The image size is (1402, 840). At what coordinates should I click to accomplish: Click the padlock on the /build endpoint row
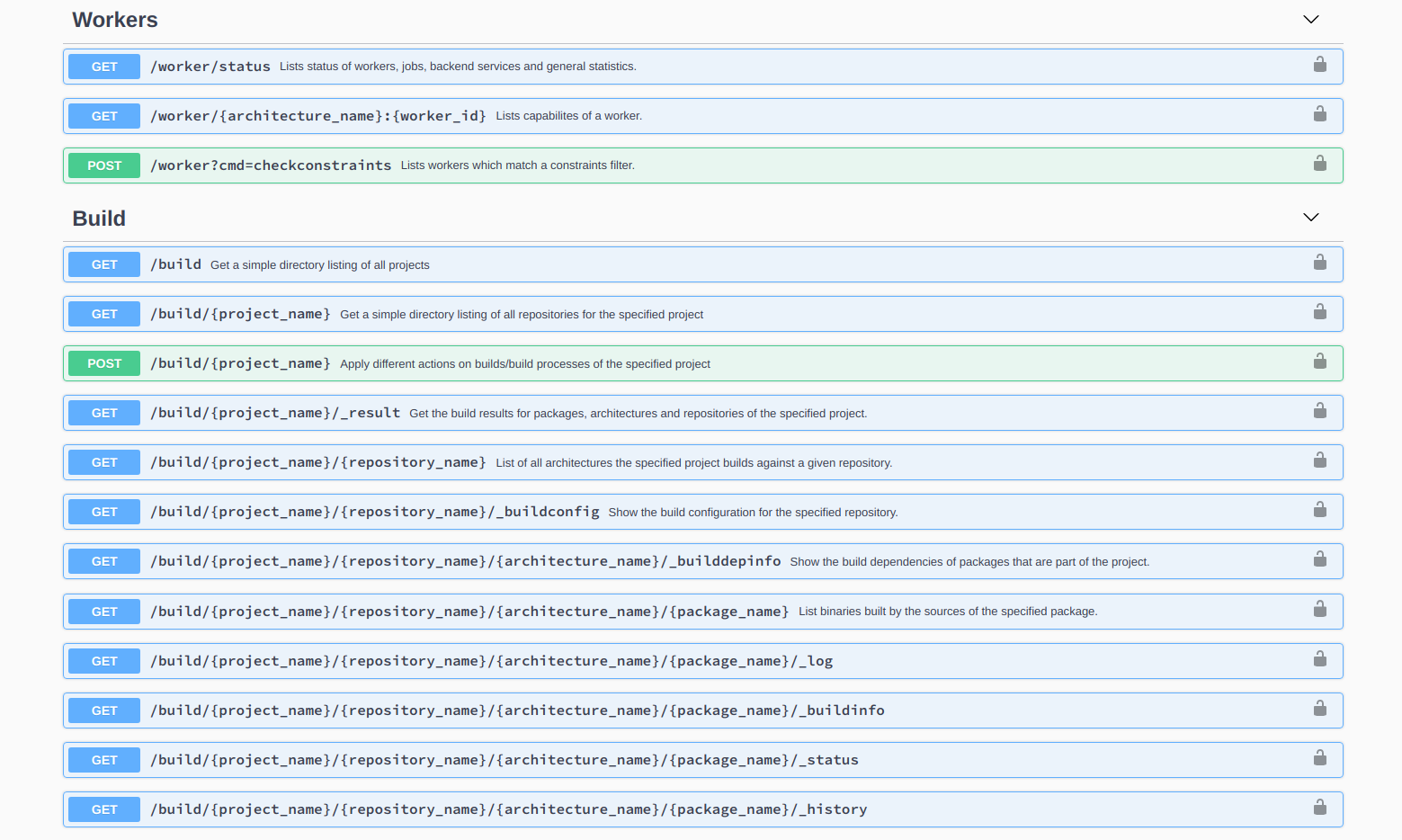point(1319,262)
